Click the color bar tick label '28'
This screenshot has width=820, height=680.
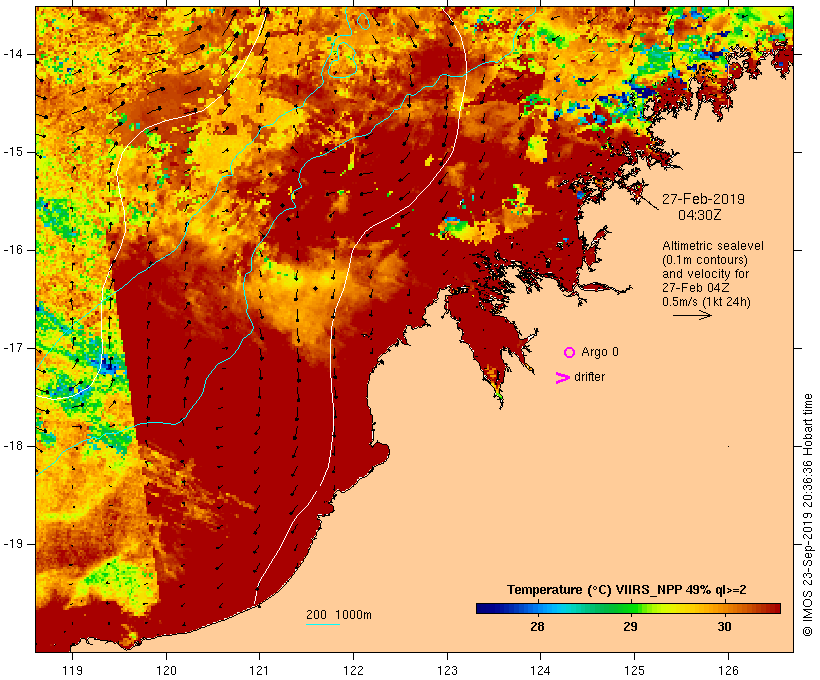537,626
